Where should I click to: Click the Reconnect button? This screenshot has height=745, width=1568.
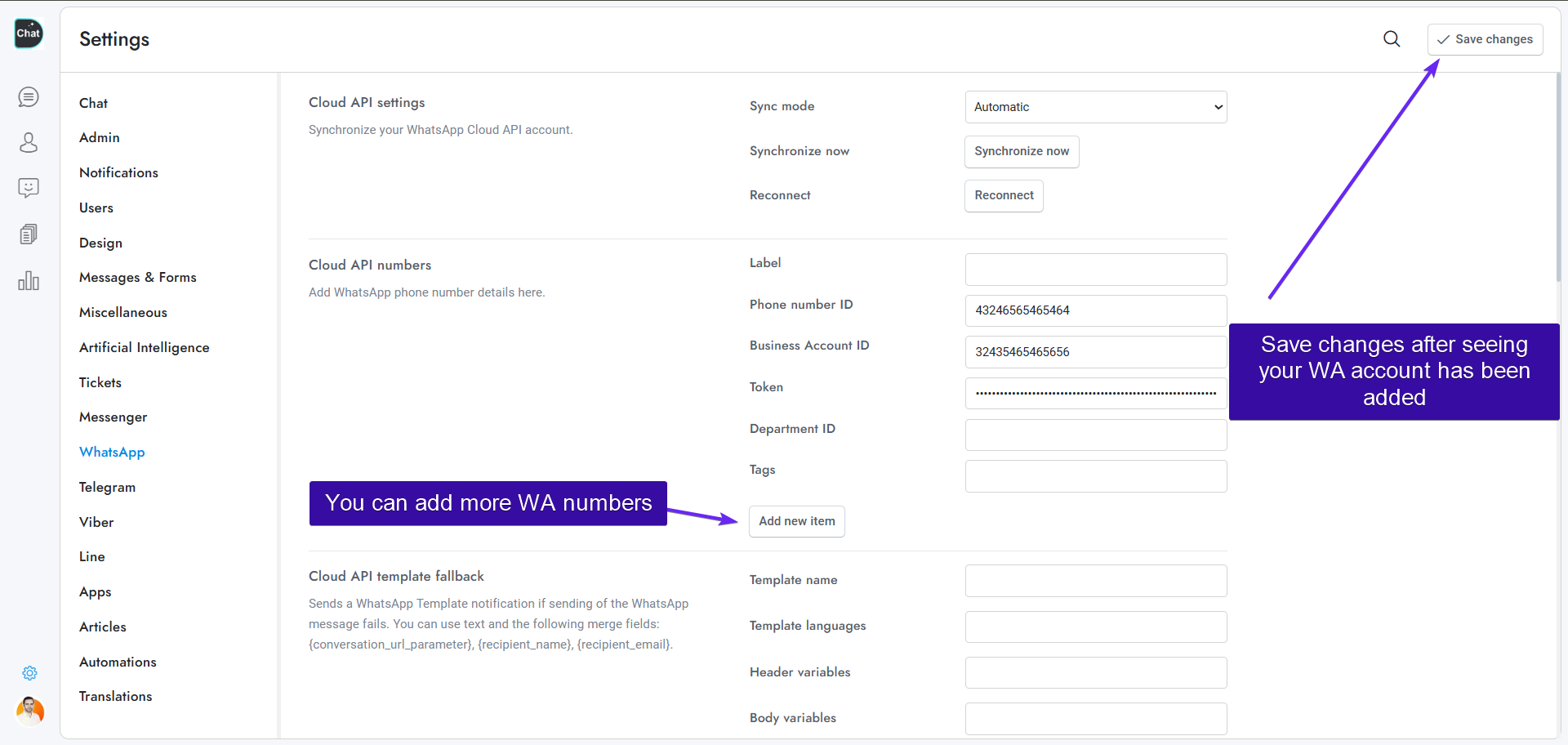[1004, 196]
